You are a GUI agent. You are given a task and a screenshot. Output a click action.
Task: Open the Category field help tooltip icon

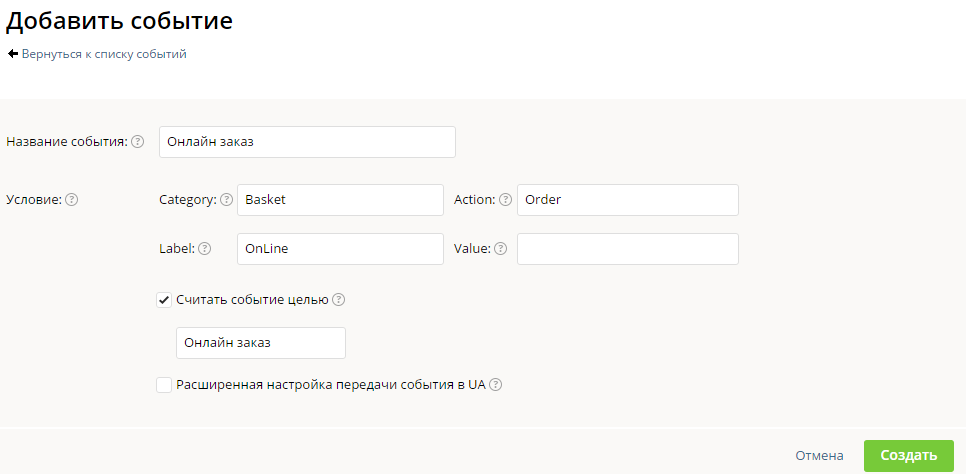[226, 199]
